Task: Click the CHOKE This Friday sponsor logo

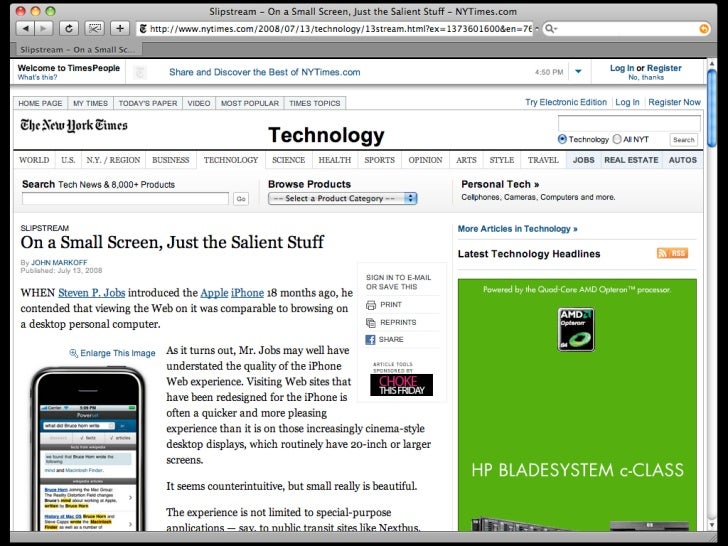Action: (x=401, y=385)
